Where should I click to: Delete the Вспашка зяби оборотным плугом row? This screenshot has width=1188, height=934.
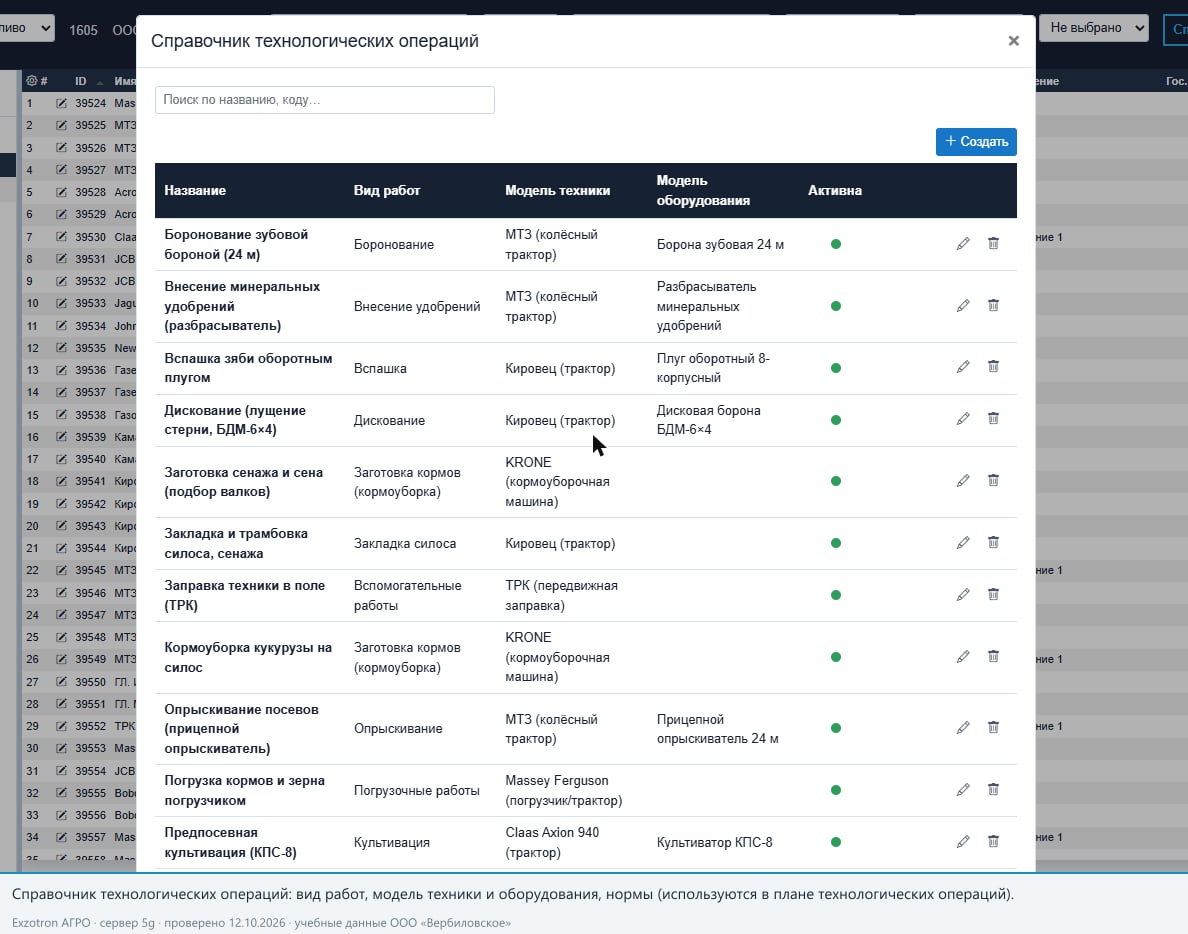pyautogui.click(x=993, y=367)
